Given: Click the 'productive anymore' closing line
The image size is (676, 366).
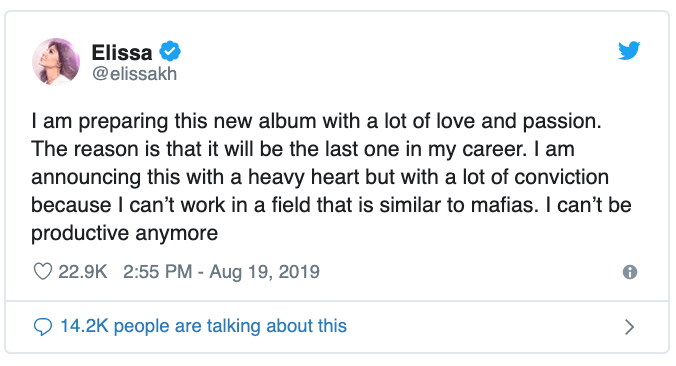Looking at the screenshot, I should point(125,233).
